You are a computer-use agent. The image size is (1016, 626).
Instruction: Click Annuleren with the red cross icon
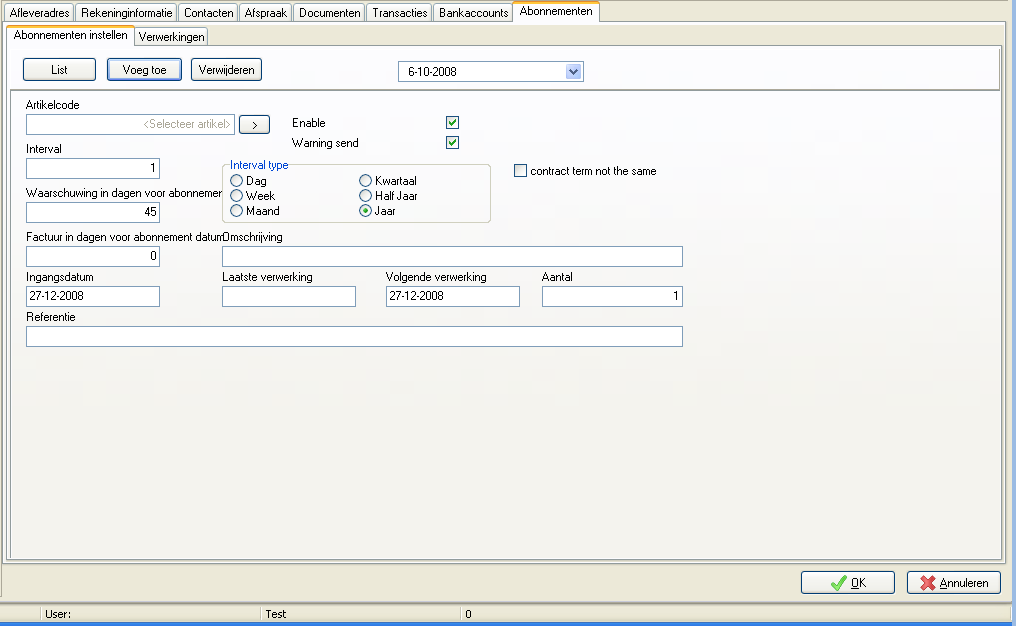[954, 583]
